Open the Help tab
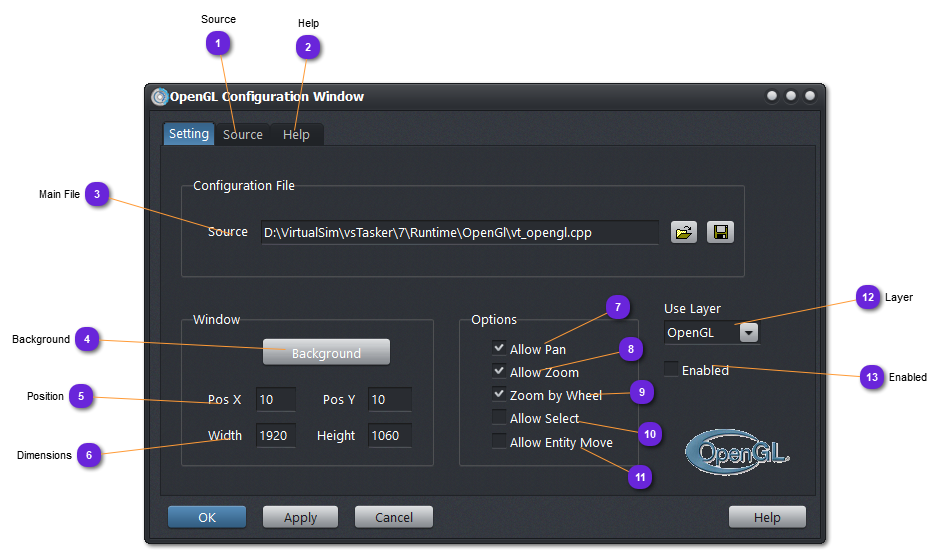Screen dimensions: 943x553 click(296, 134)
